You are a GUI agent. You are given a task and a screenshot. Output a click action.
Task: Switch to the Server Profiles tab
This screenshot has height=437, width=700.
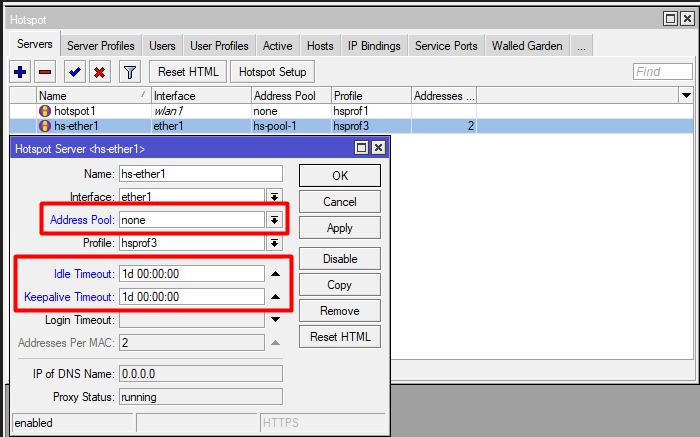(100, 46)
